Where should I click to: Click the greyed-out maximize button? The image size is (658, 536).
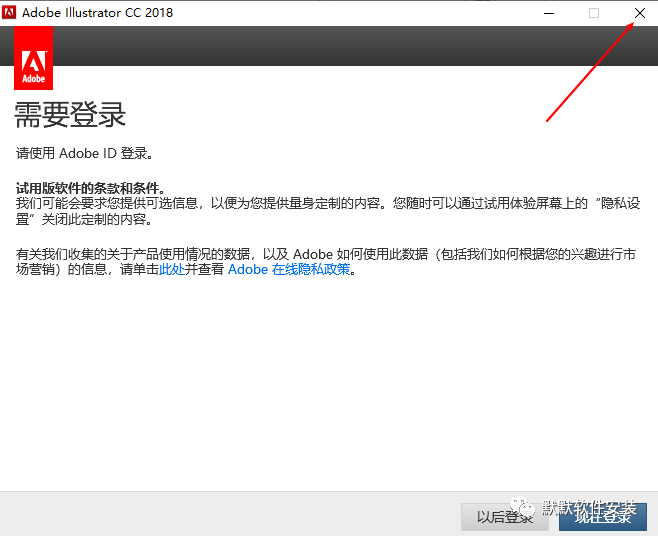coord(594,13)
